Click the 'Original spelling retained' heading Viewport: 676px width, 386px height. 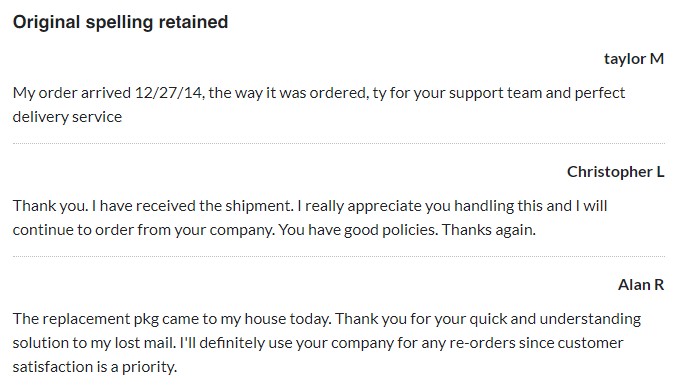tap(120, 22)
